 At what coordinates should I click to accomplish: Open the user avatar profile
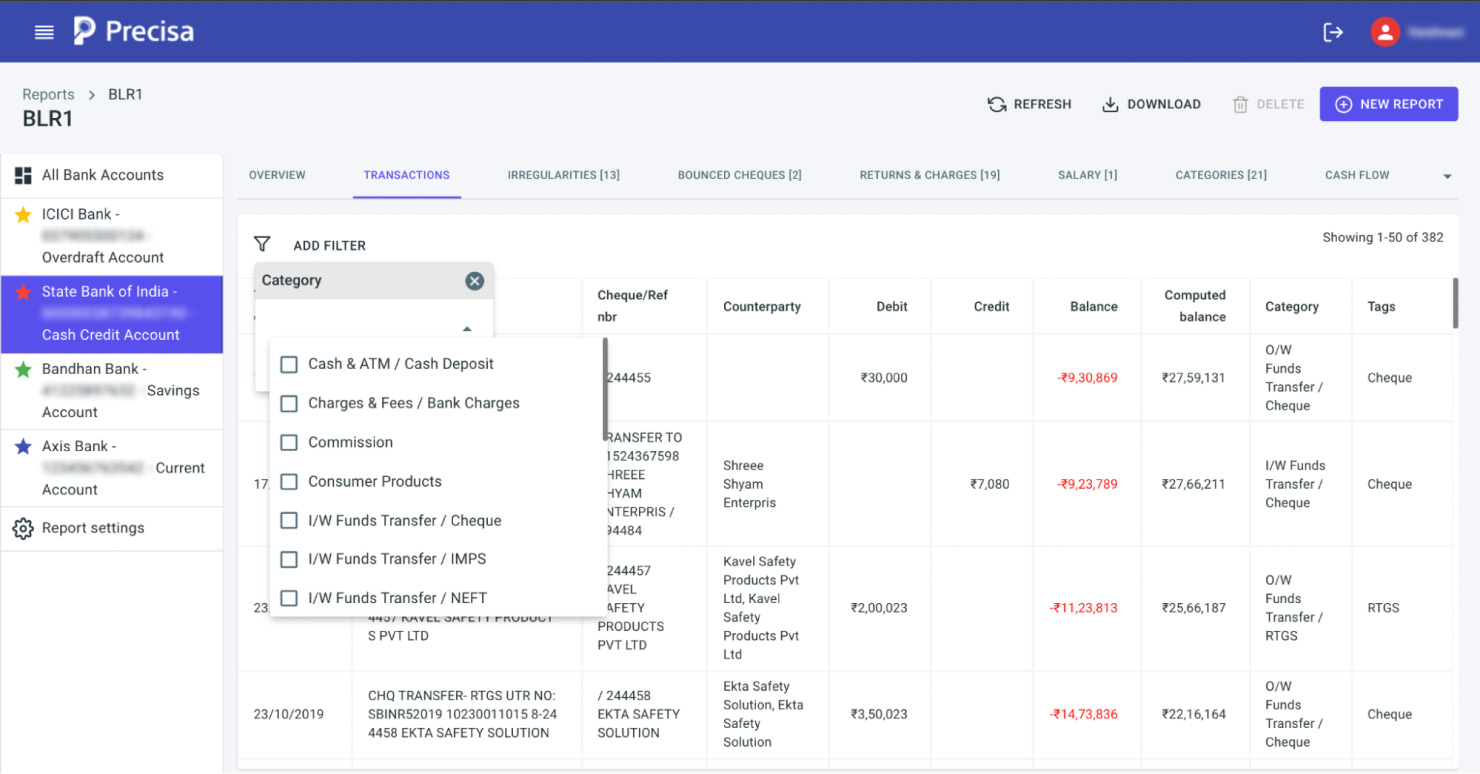tap(1385, 31)
